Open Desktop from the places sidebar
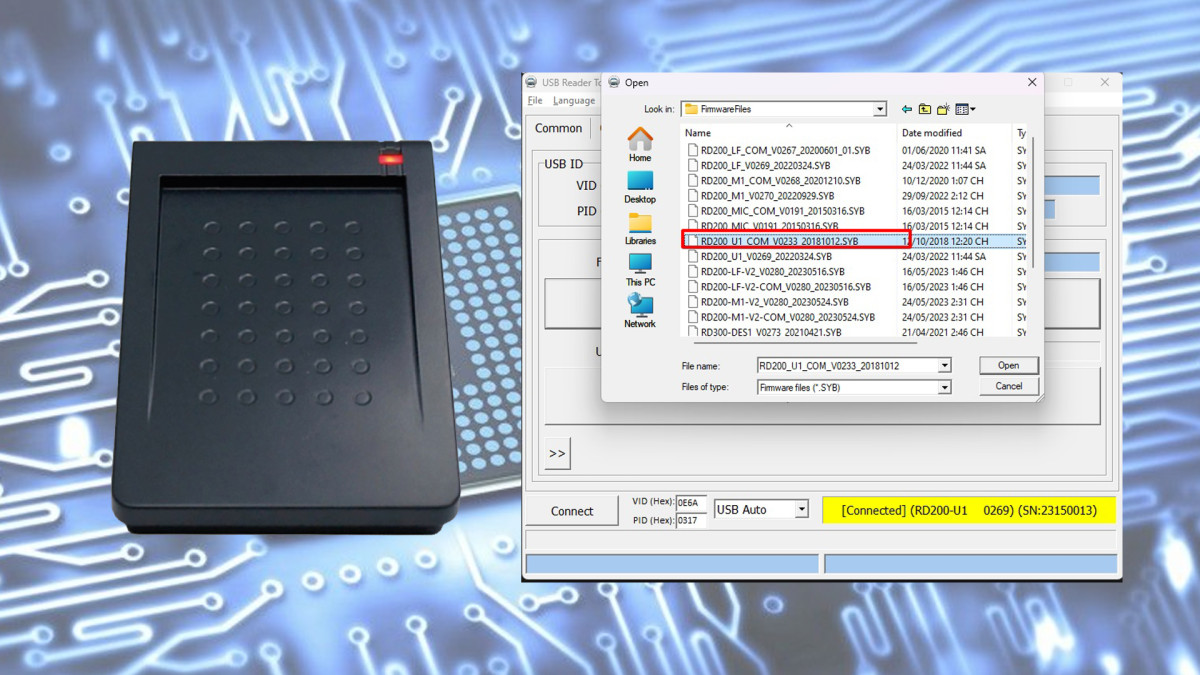Screen dimensions: 1200x675 tap(640, 185)
